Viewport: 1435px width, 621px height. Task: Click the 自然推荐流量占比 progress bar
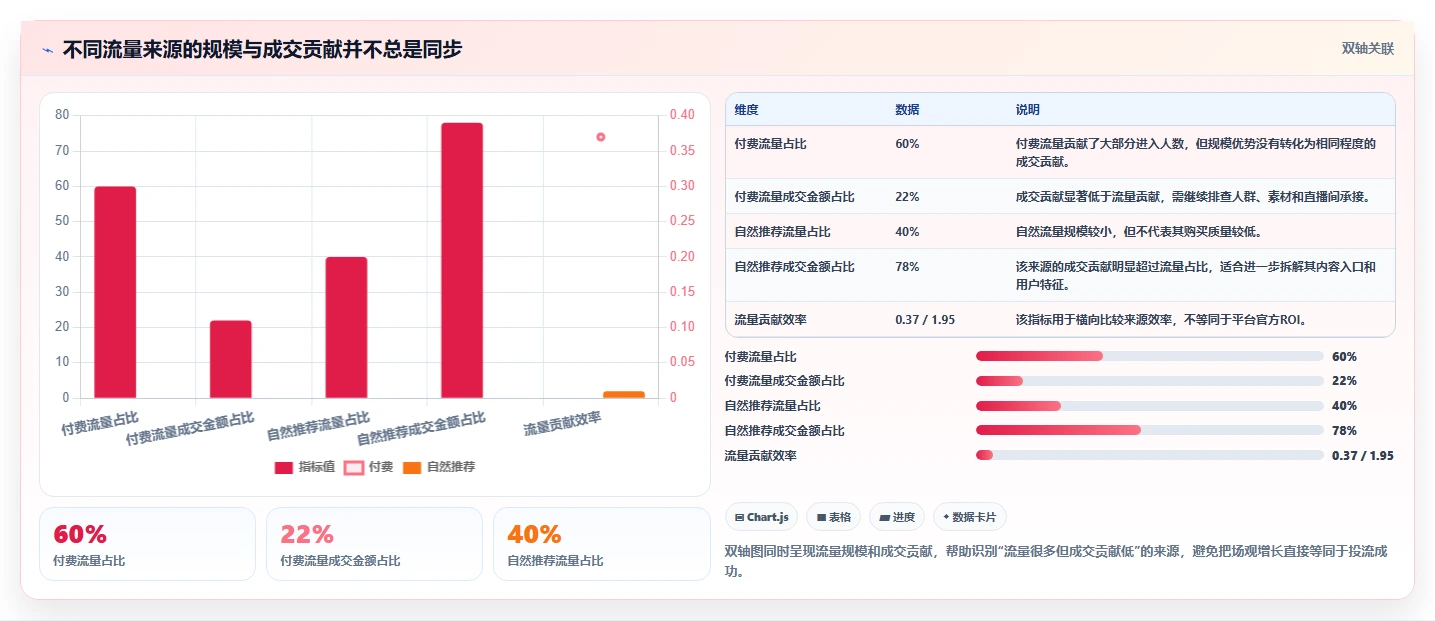pos(1149,406)
